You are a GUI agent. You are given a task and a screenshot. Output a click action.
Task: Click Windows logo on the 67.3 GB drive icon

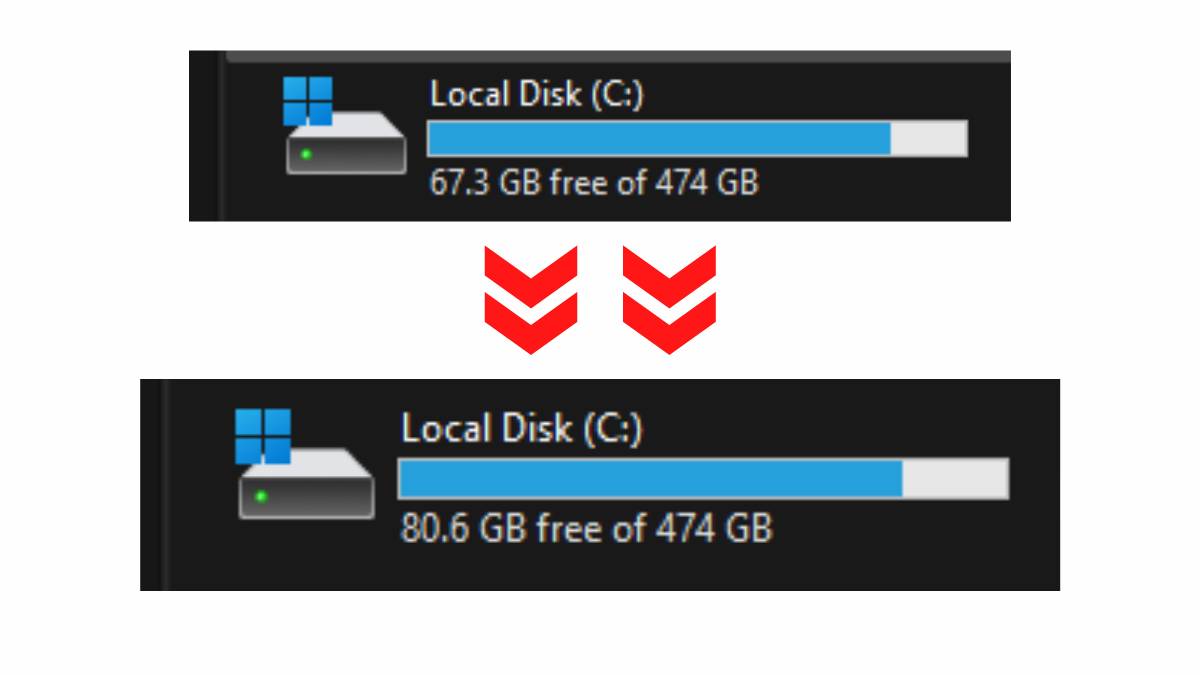[x=307, y=101]
